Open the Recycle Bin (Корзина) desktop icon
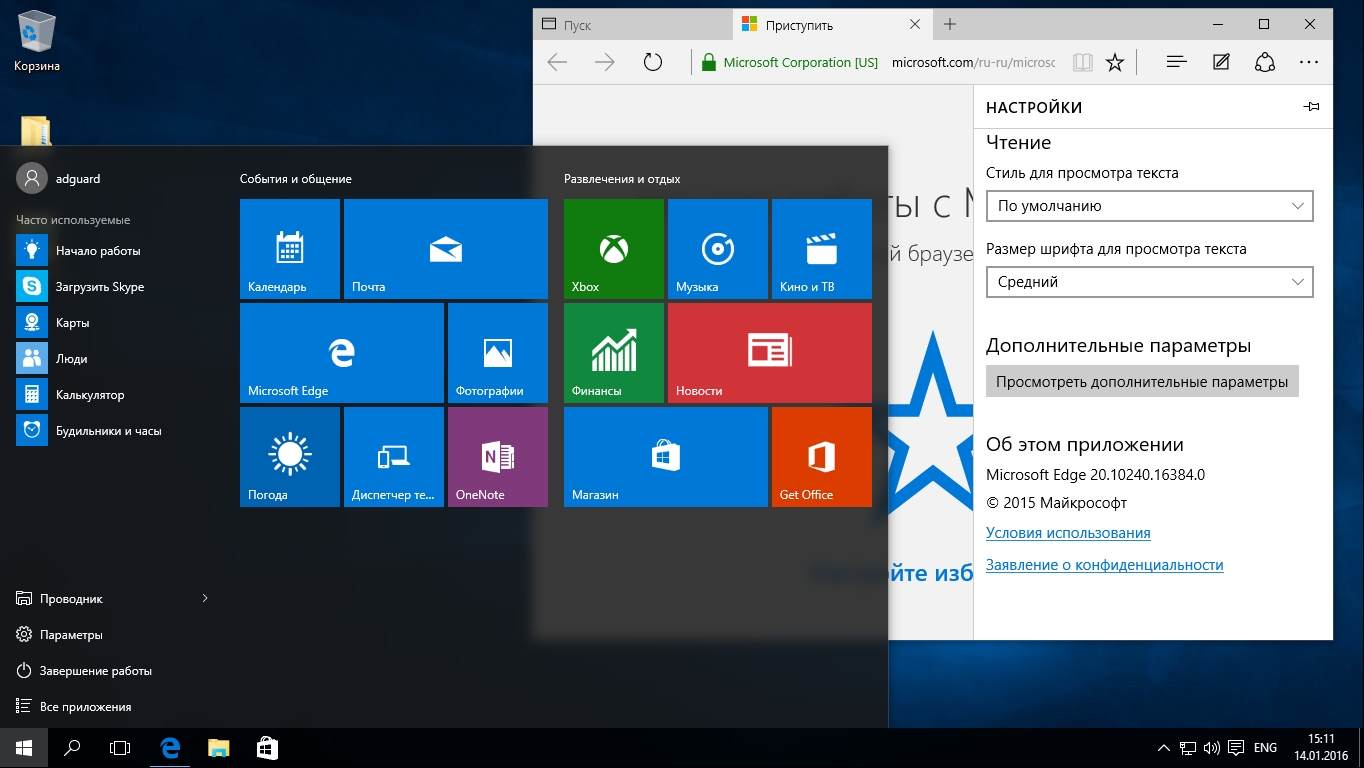Screen dimensions: 1364x768 pyautogui.click(x=37, y=41)
